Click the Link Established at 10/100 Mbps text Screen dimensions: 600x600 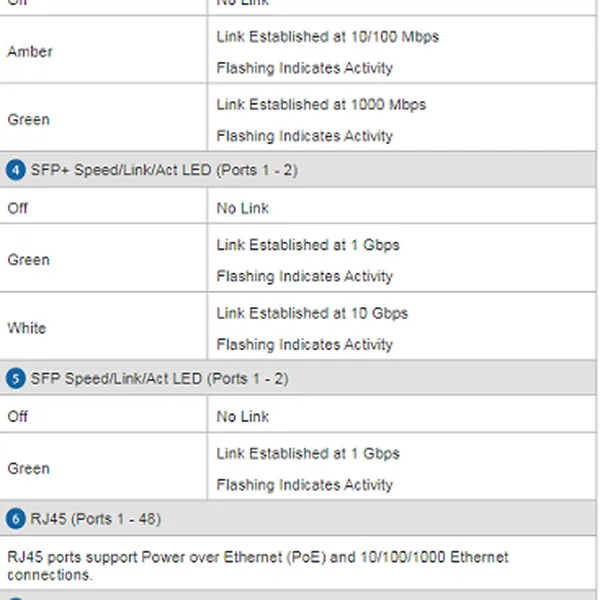[x=327, y=37]
